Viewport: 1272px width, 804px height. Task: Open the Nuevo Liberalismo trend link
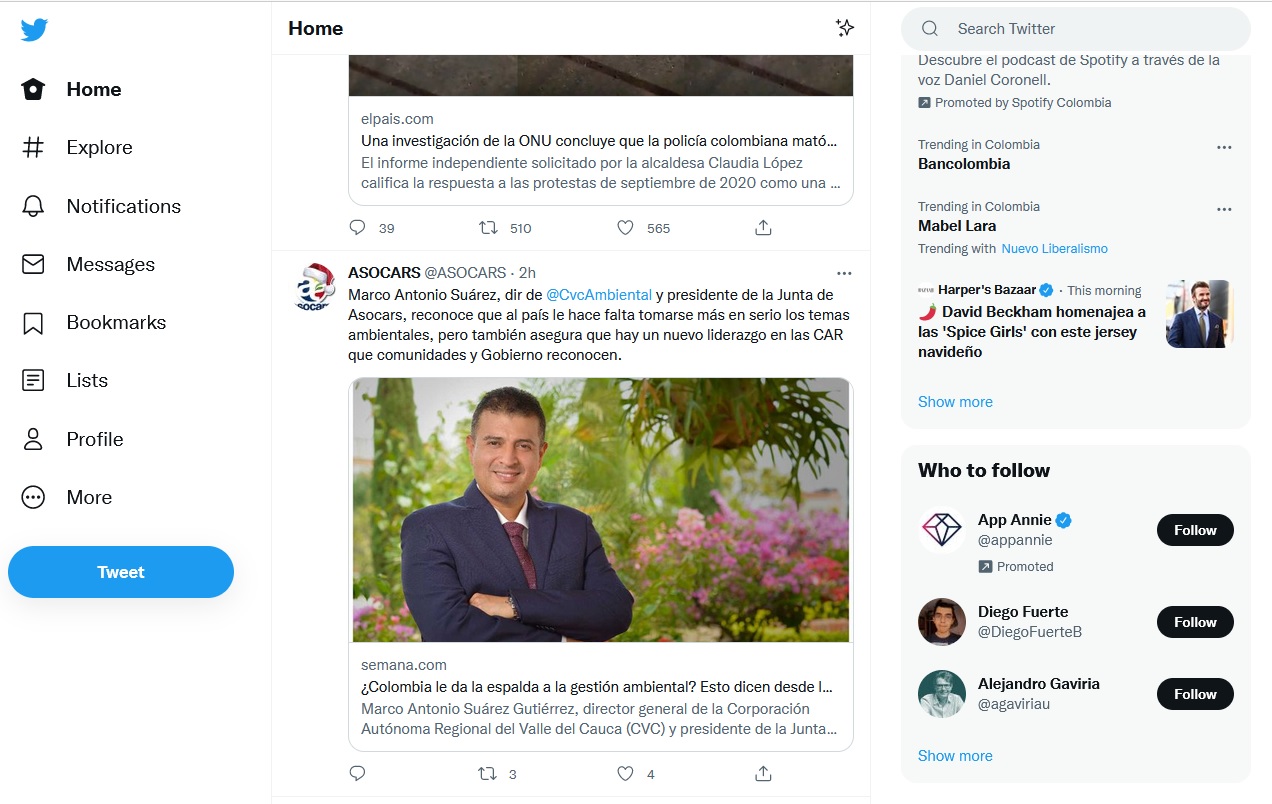pos(1054,249)
